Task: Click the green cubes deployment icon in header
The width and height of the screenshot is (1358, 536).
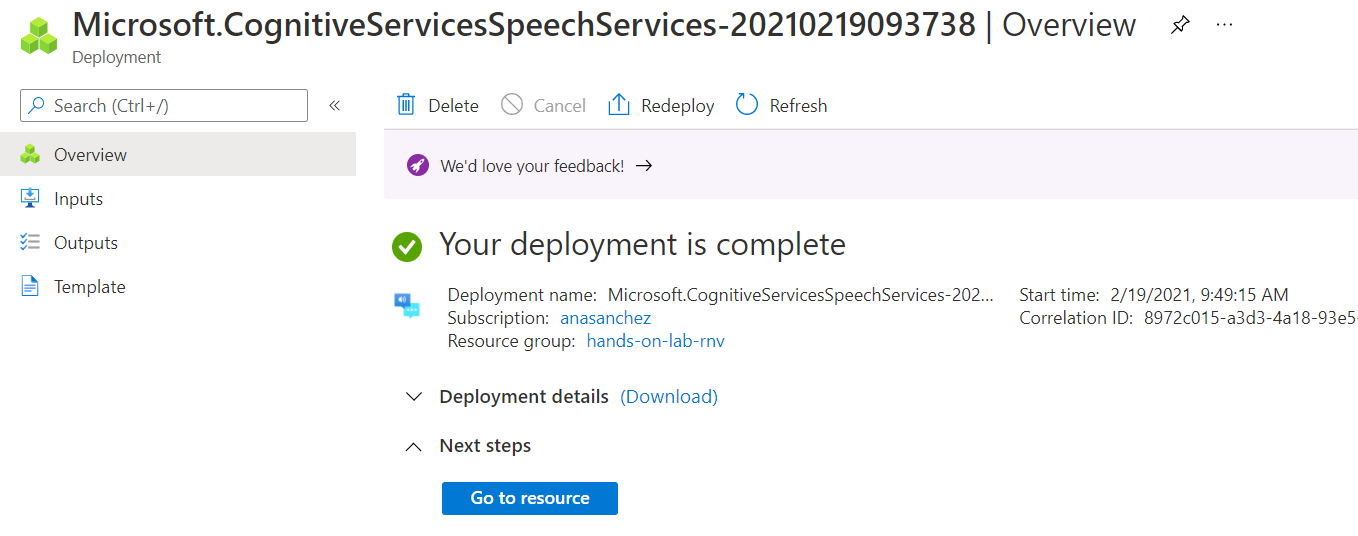Action: (39, 34)
